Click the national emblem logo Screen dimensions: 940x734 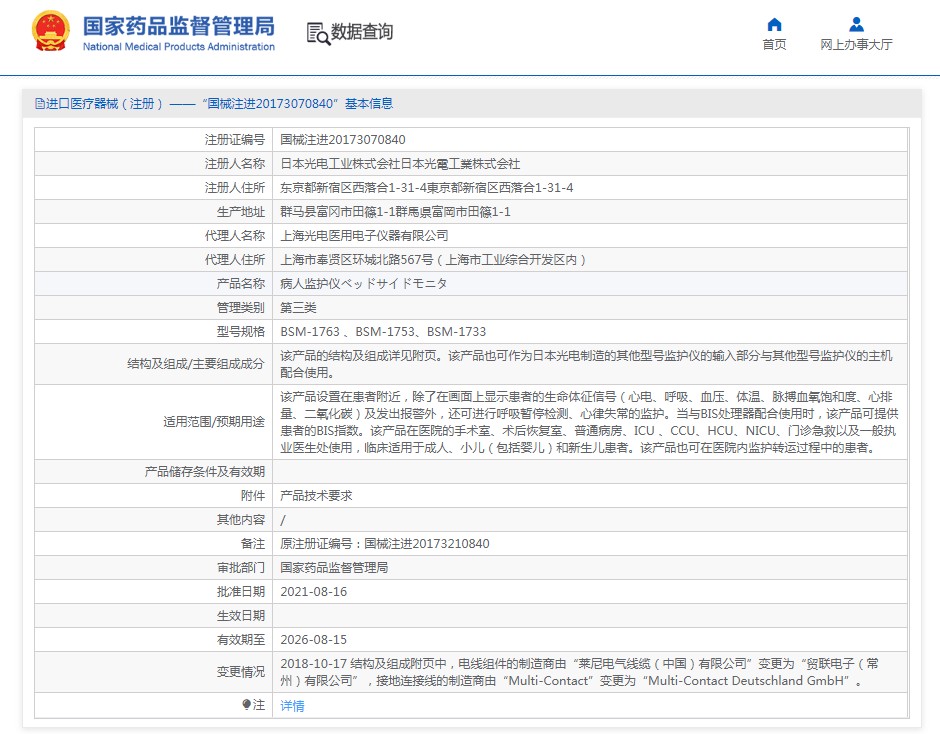tap(50, 31)
